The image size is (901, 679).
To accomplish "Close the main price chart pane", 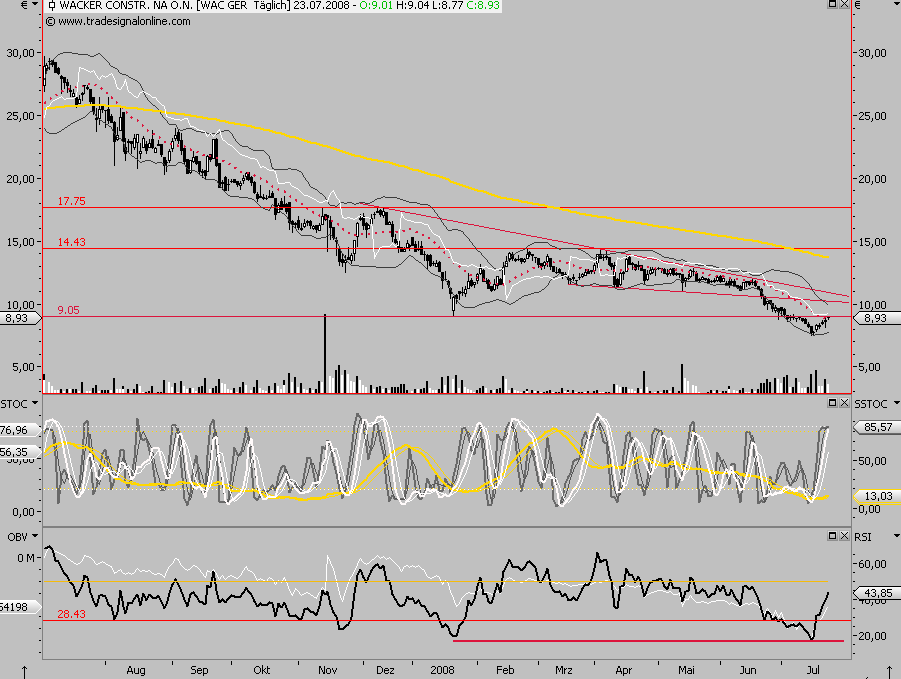I will tap(844, 6).
